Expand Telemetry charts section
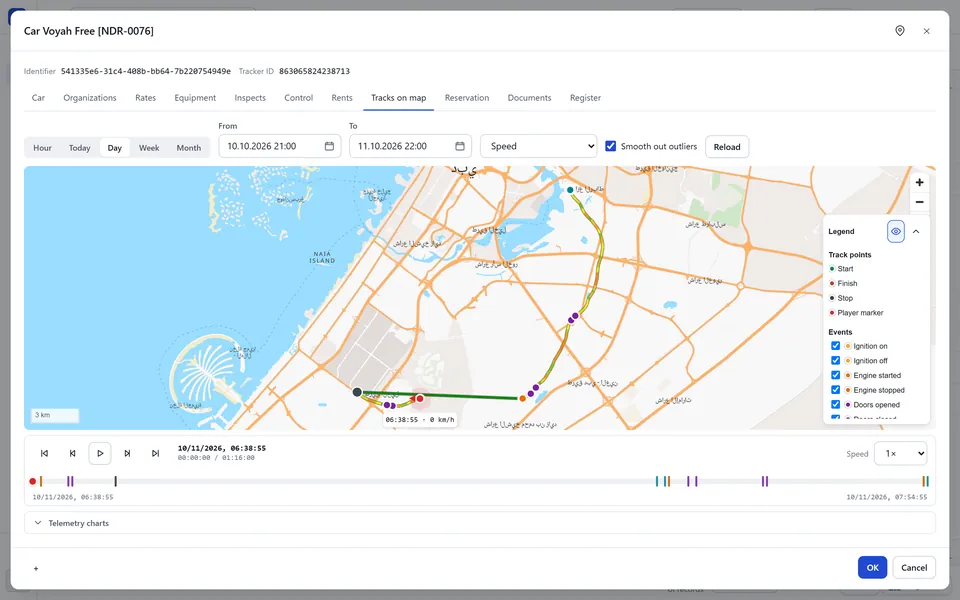The height and width of the screenshot is (600, 960). 480,523
